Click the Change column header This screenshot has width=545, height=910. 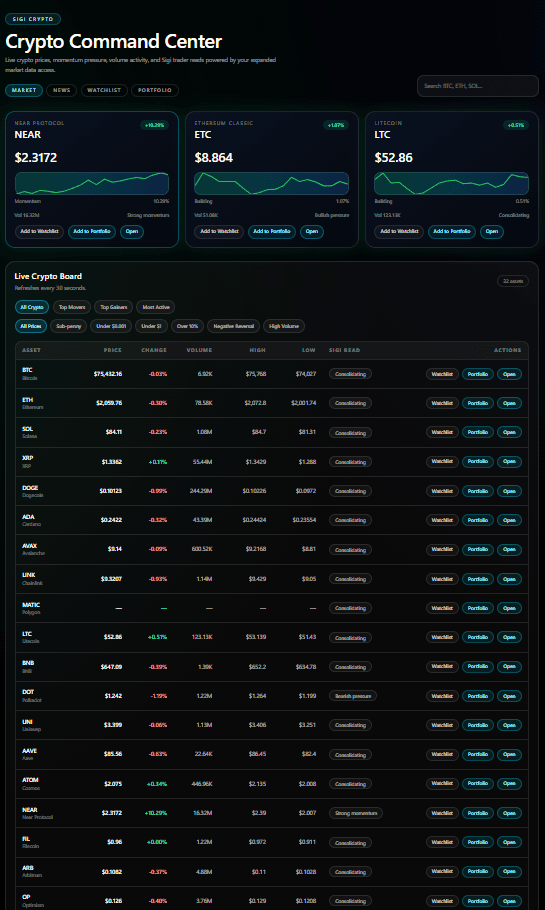(154, 350)
